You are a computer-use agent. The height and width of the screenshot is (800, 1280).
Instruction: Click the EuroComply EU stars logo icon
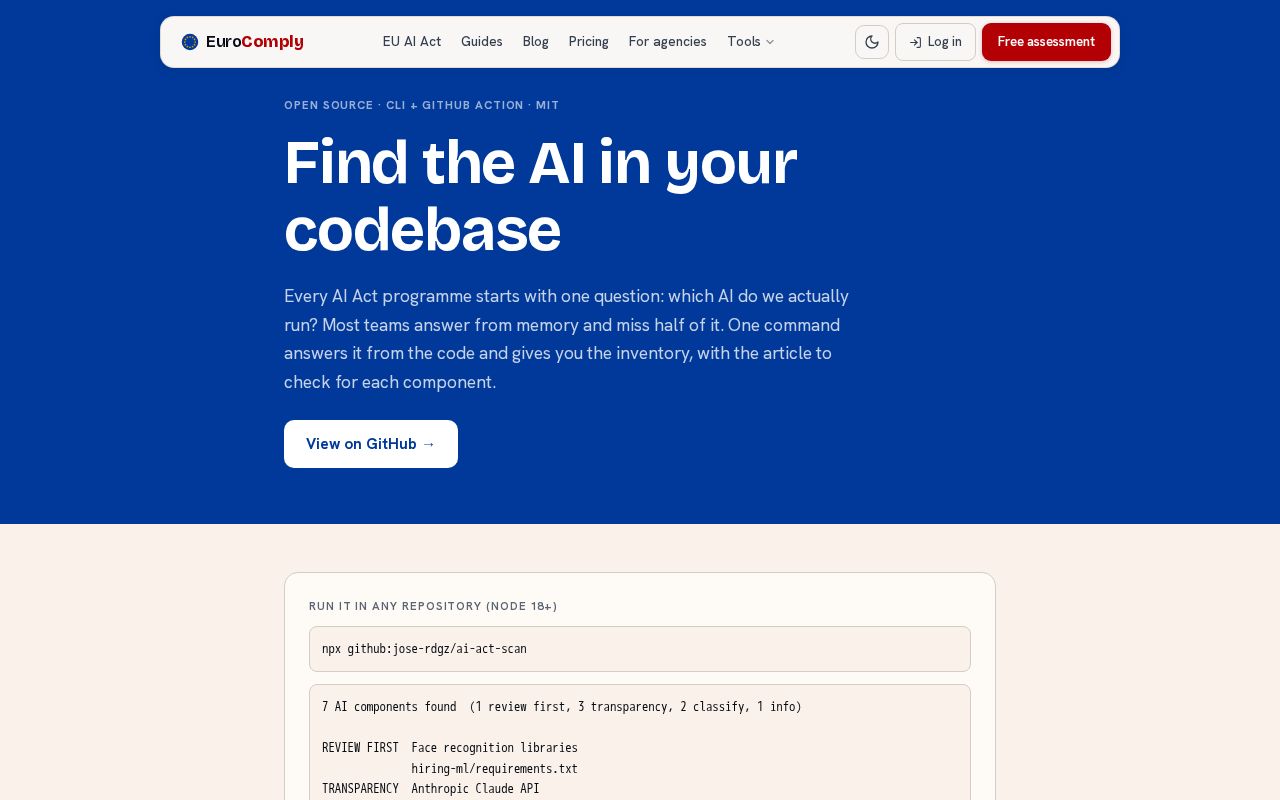pyautogui.click(x=190, y=42)
